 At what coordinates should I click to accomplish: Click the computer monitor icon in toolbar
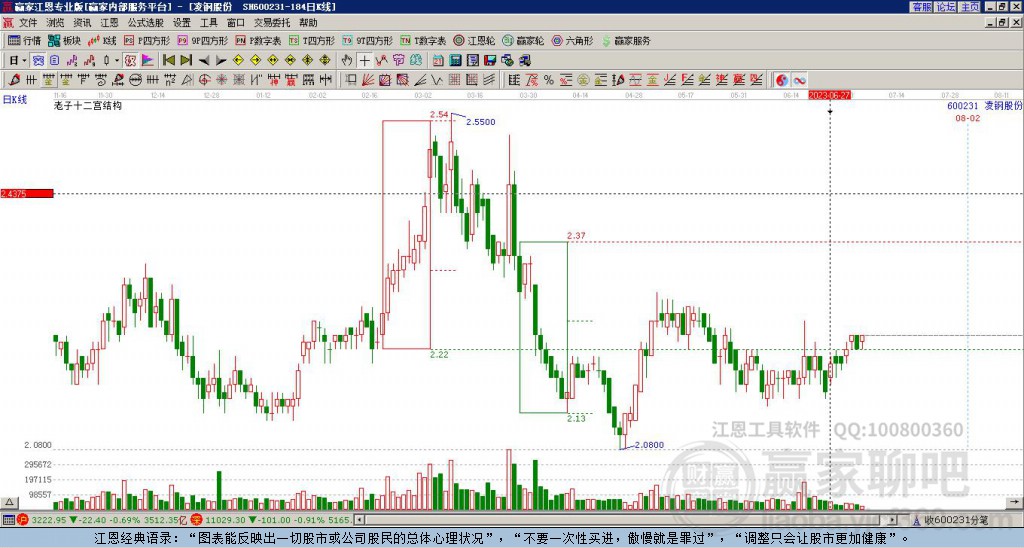click(x=524, y=61)
